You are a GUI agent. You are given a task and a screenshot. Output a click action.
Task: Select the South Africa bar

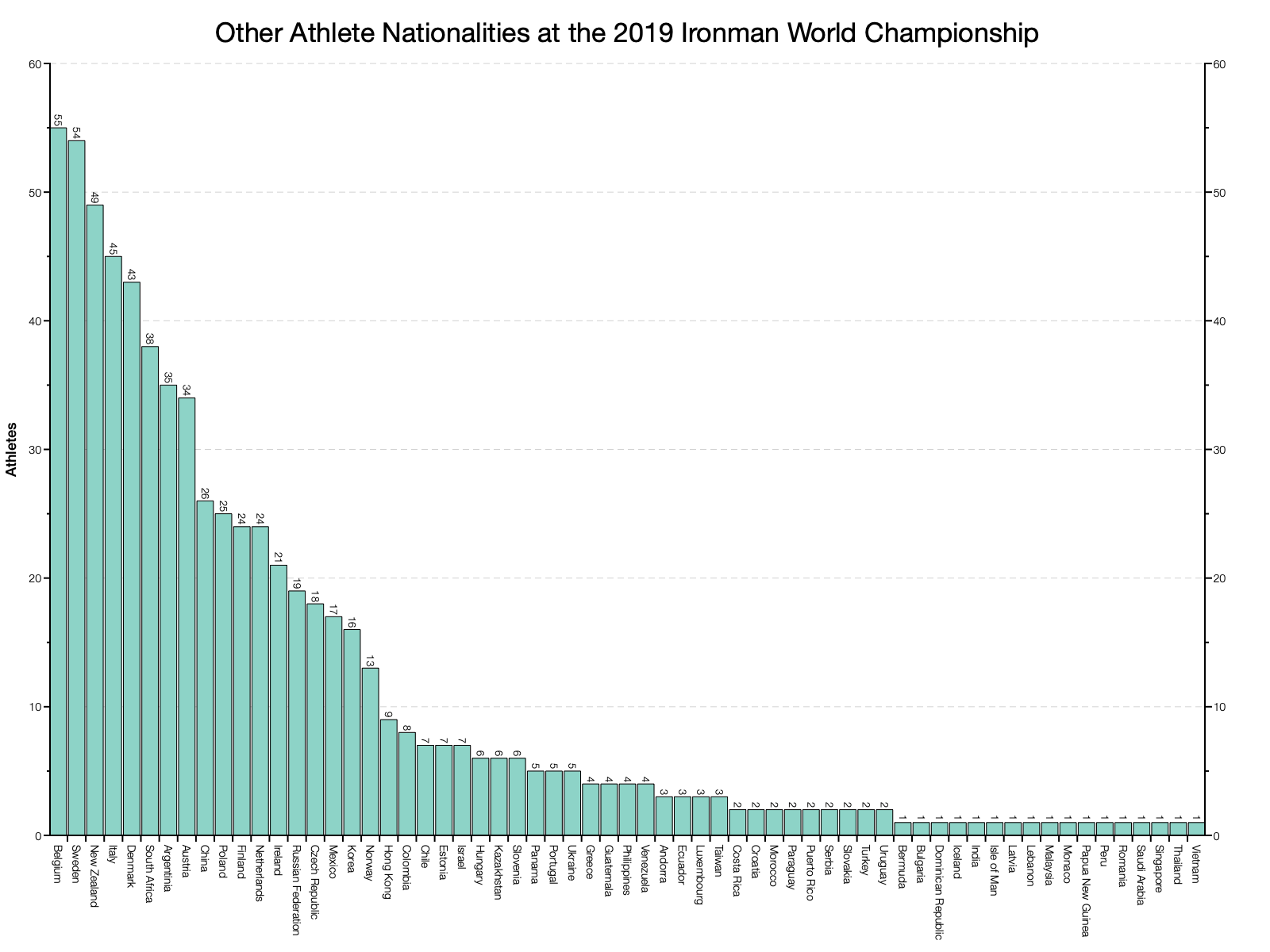tap(150, 590)
